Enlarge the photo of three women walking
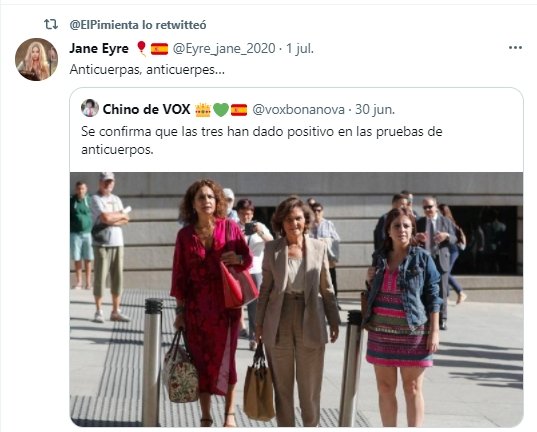The height and width of the screenshot is (432, 537). 297,299
